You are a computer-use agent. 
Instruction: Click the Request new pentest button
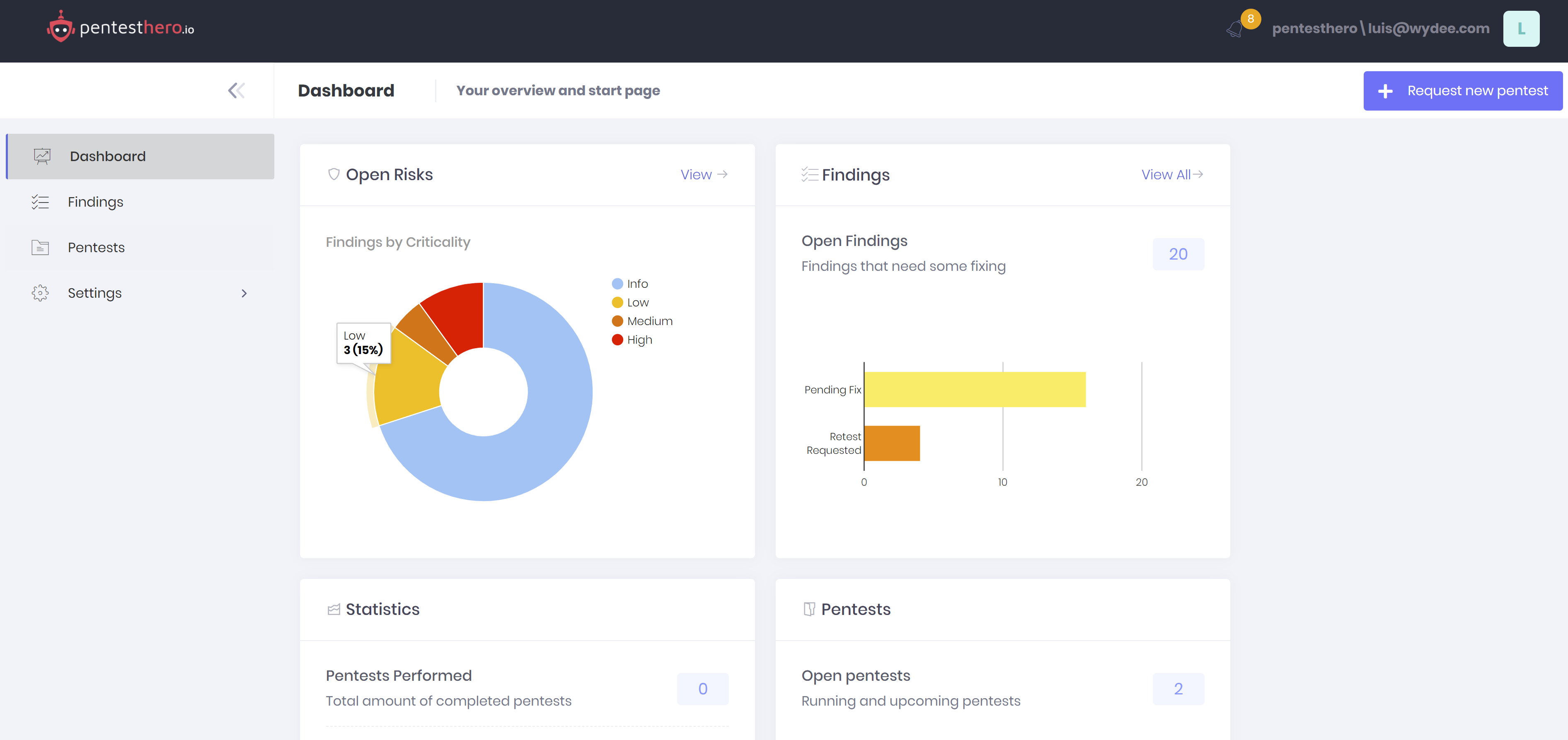1462,91
